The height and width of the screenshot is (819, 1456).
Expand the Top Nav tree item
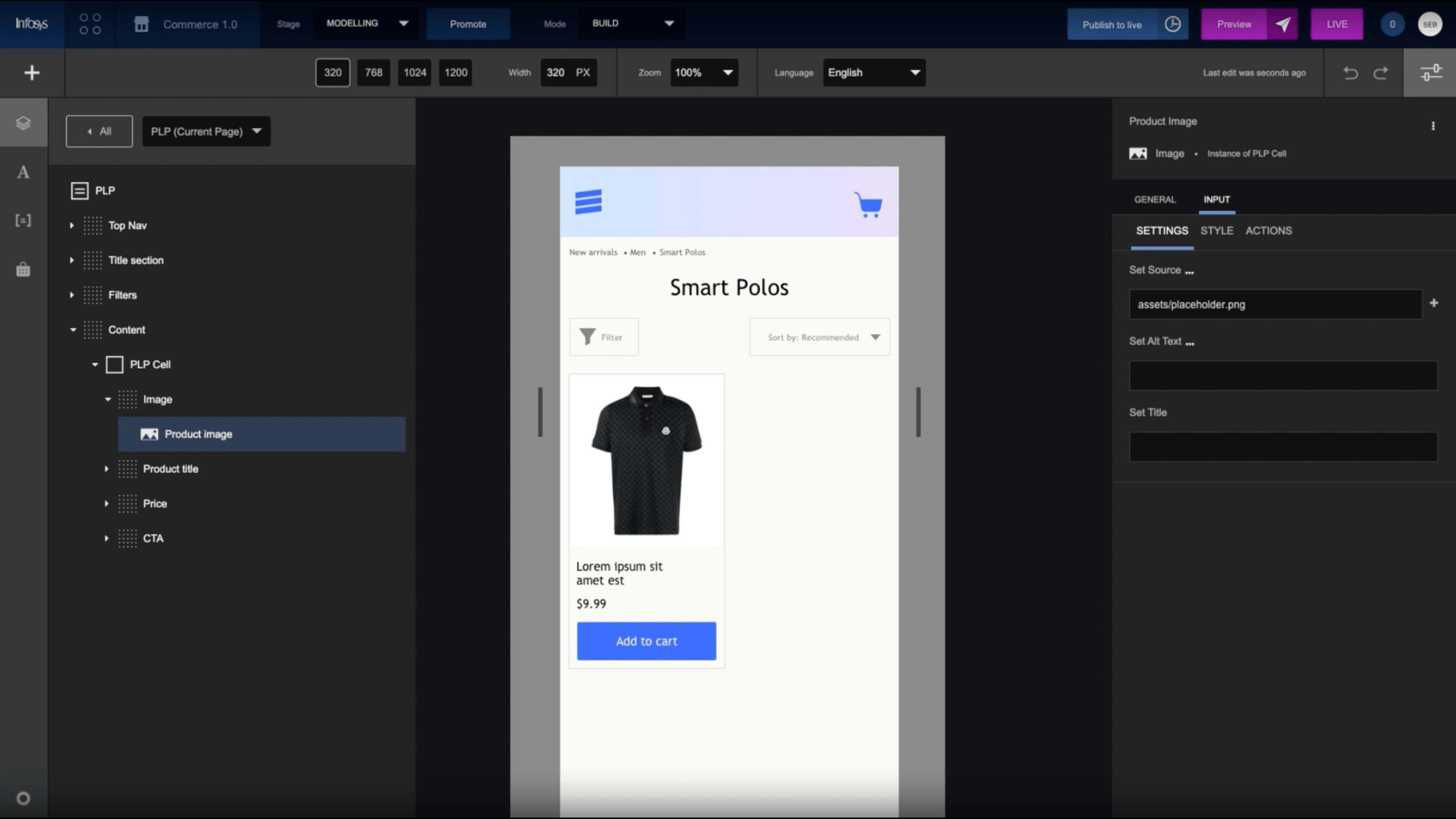tap(72, 226)
